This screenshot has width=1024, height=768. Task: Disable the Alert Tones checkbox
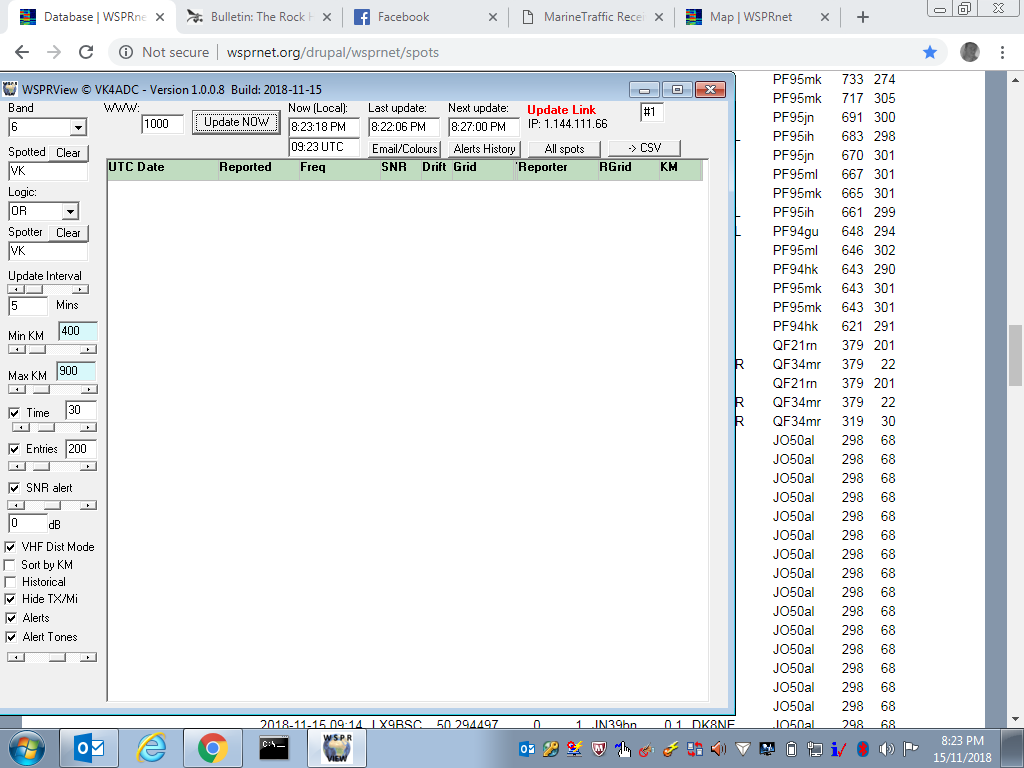tap(11, 637)
